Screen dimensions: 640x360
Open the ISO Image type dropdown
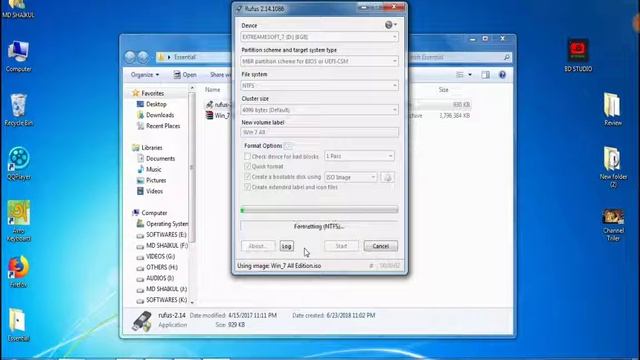point(351,177)
